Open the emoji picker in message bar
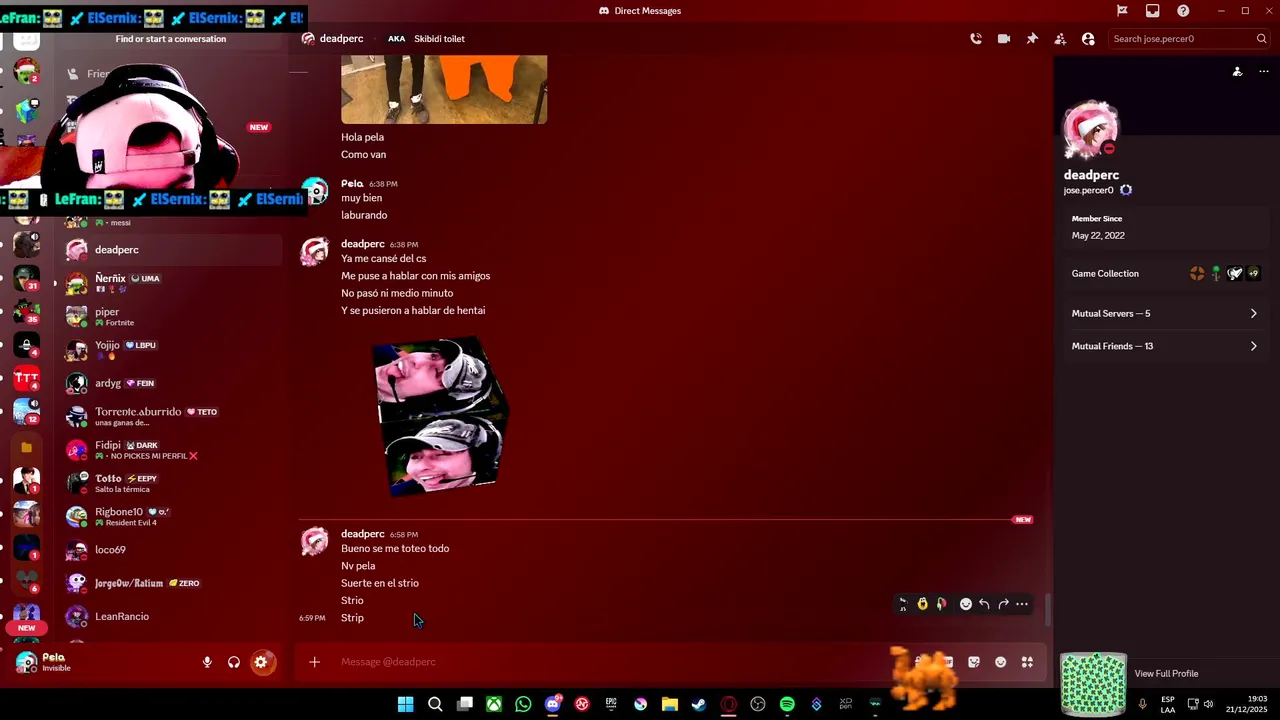The height and width of the screenshot is (720, 1280). click(x=1000, y=662)
